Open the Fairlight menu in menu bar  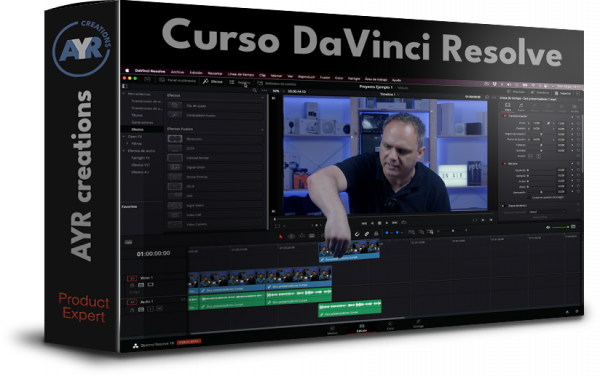coord(354,78)
